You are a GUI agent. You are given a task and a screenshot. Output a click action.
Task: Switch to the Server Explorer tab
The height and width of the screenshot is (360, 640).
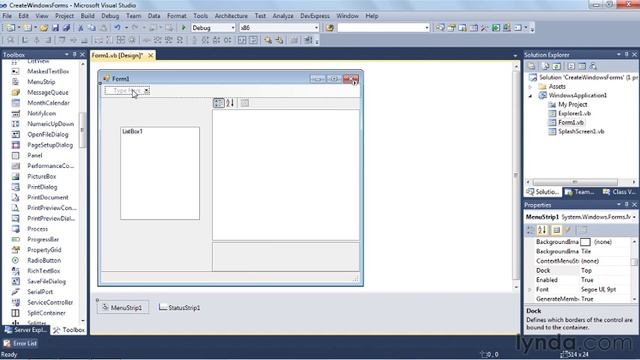(x=26, y=330)
